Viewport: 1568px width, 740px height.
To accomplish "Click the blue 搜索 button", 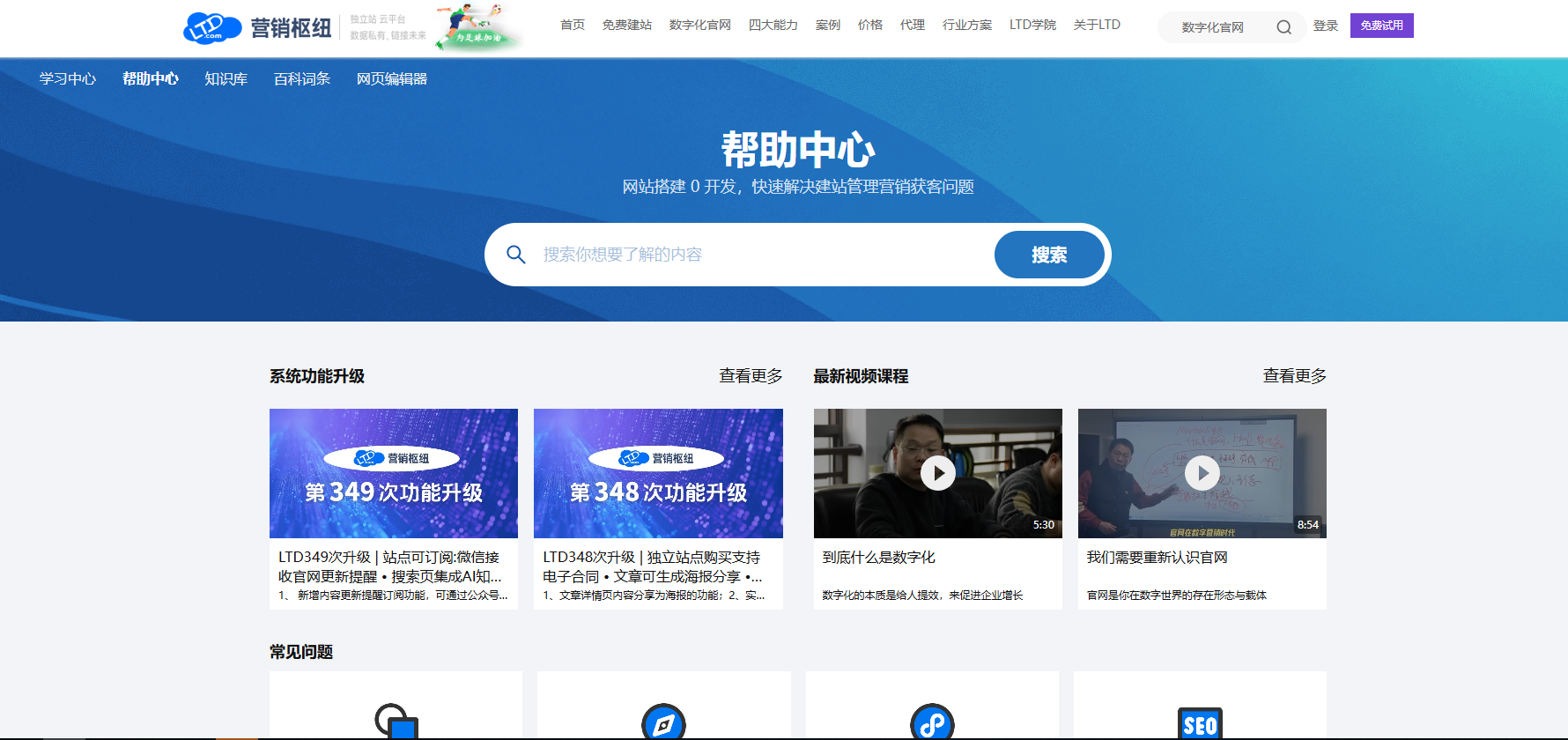I will [x=1049, y=255].
